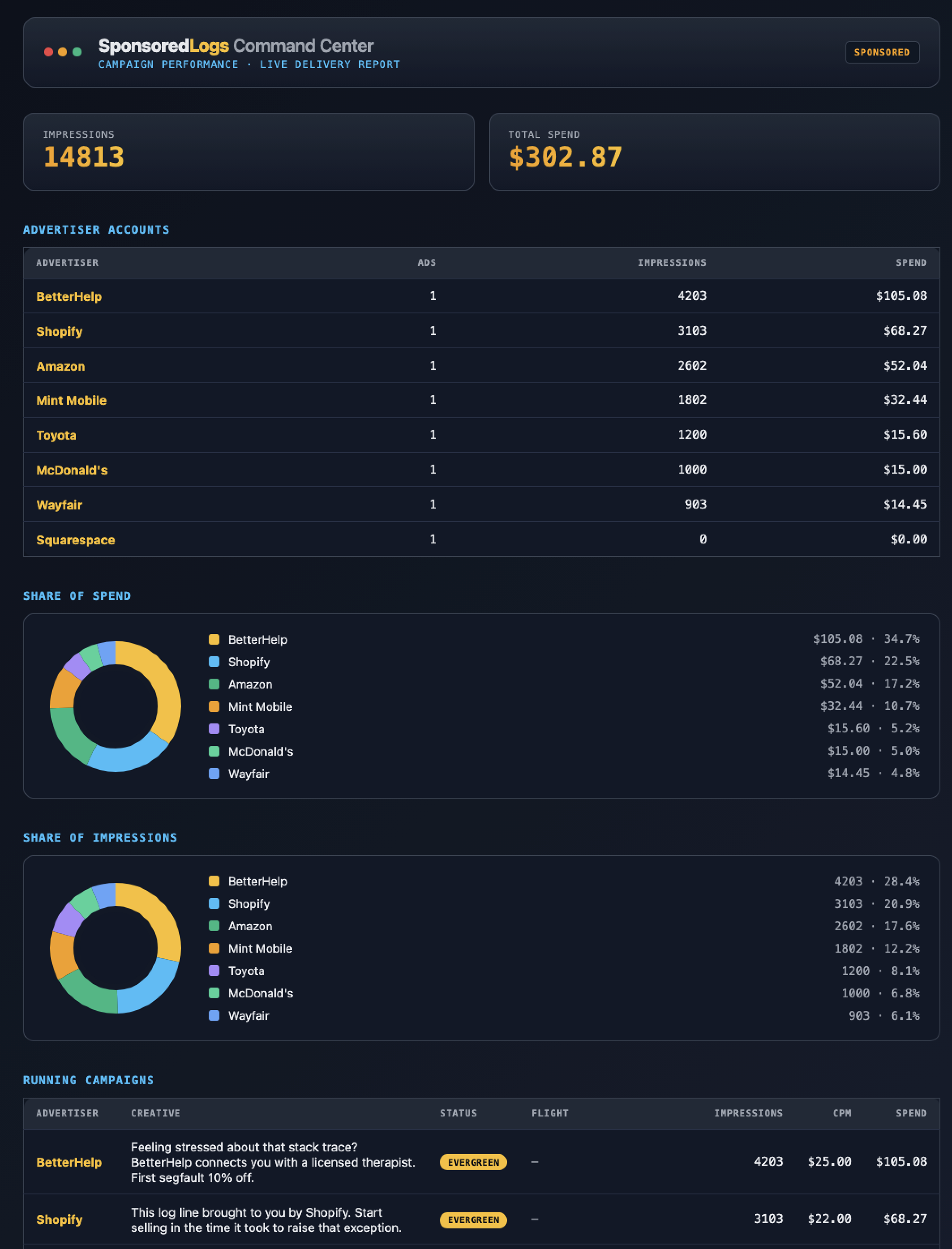Click Wayfair swatch in Share of Spend
This screenshot has height=1249, width=952.
pyautogui.click(x=214, y=774)
